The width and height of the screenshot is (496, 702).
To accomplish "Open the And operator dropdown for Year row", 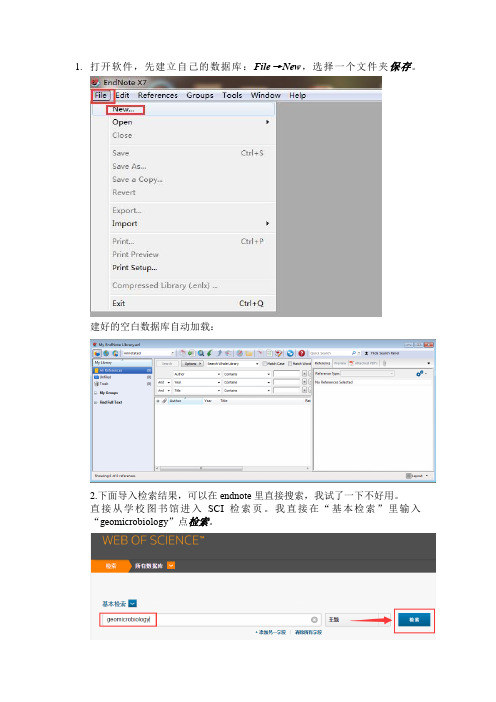I will (x=164, y=382).
